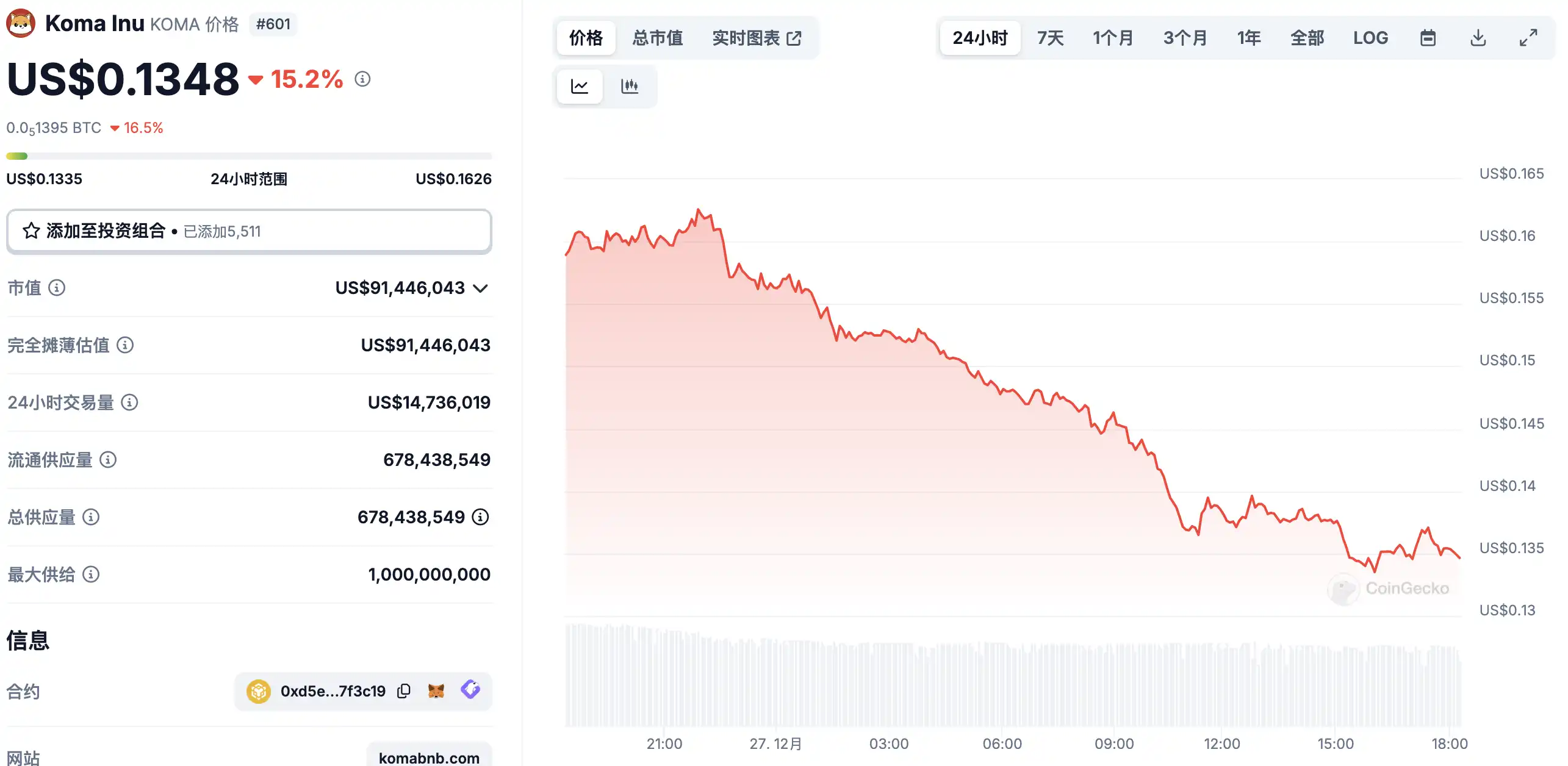Click the download chart data icon
Screen dimensions: 1568x766
(1478, 38)
